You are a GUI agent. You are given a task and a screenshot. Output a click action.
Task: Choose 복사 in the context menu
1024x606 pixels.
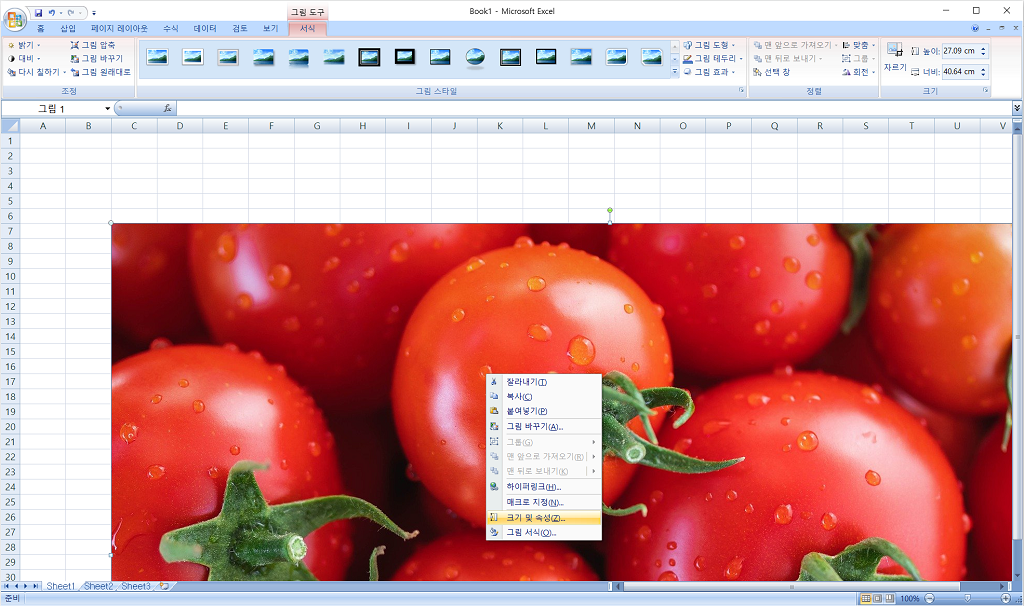point(543,396)
